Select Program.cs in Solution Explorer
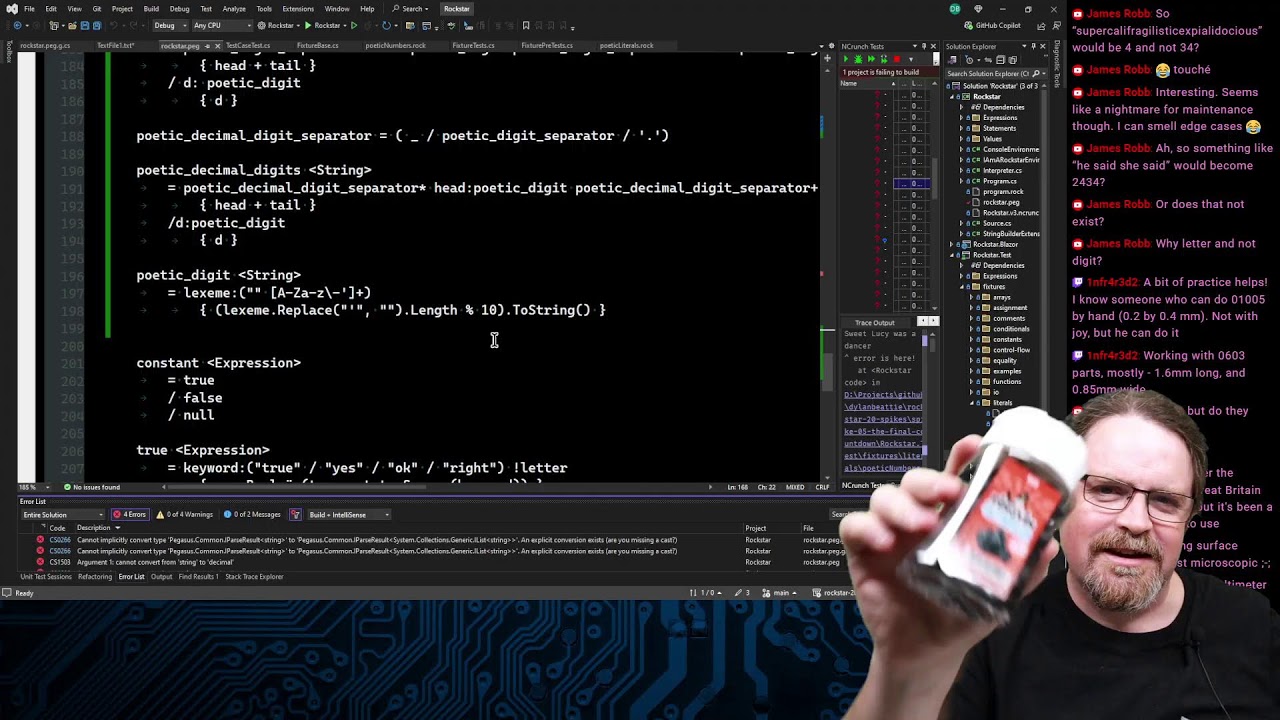This screenshot has width=1280, height=720. (x=999, y=181)
